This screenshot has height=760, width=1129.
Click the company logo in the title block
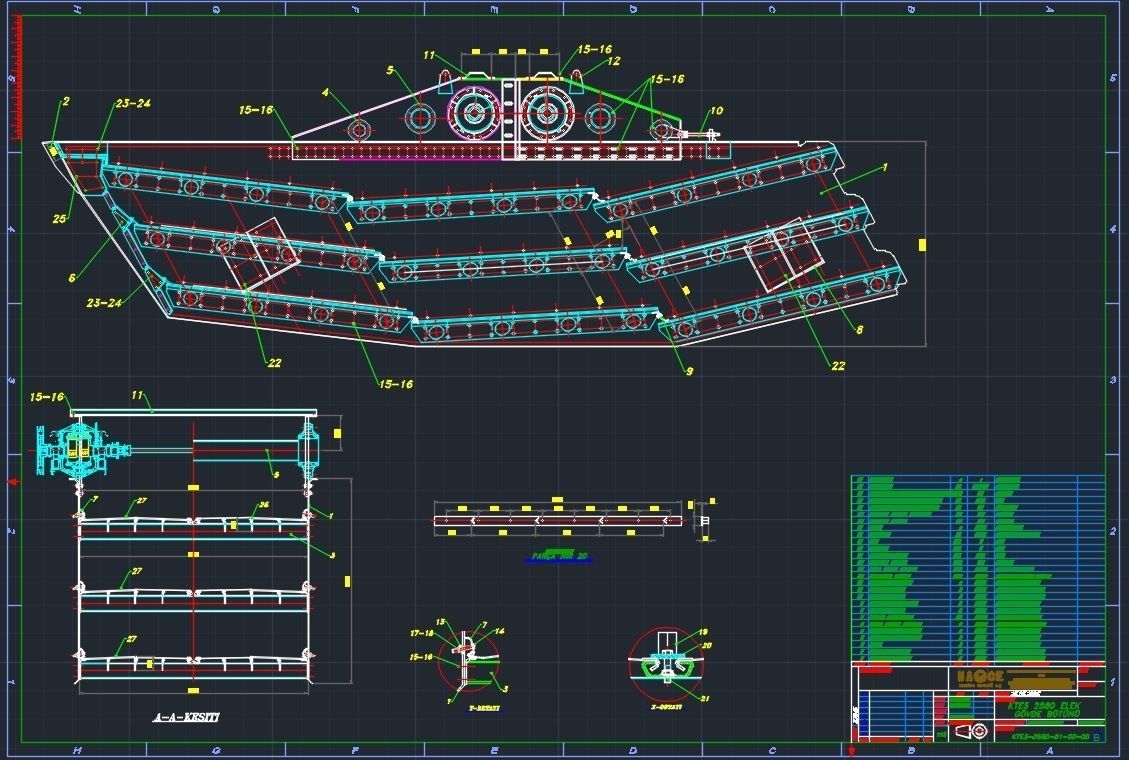point(980,677)
